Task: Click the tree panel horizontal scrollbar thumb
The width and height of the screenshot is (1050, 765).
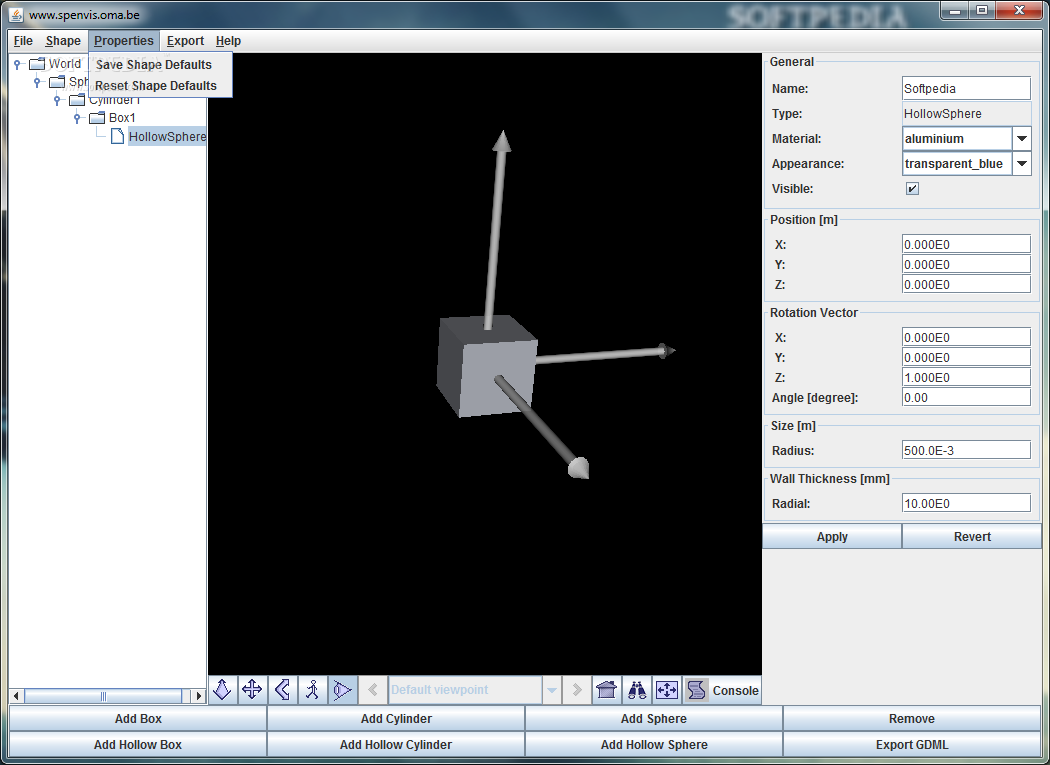Action: tap(103, 696)
